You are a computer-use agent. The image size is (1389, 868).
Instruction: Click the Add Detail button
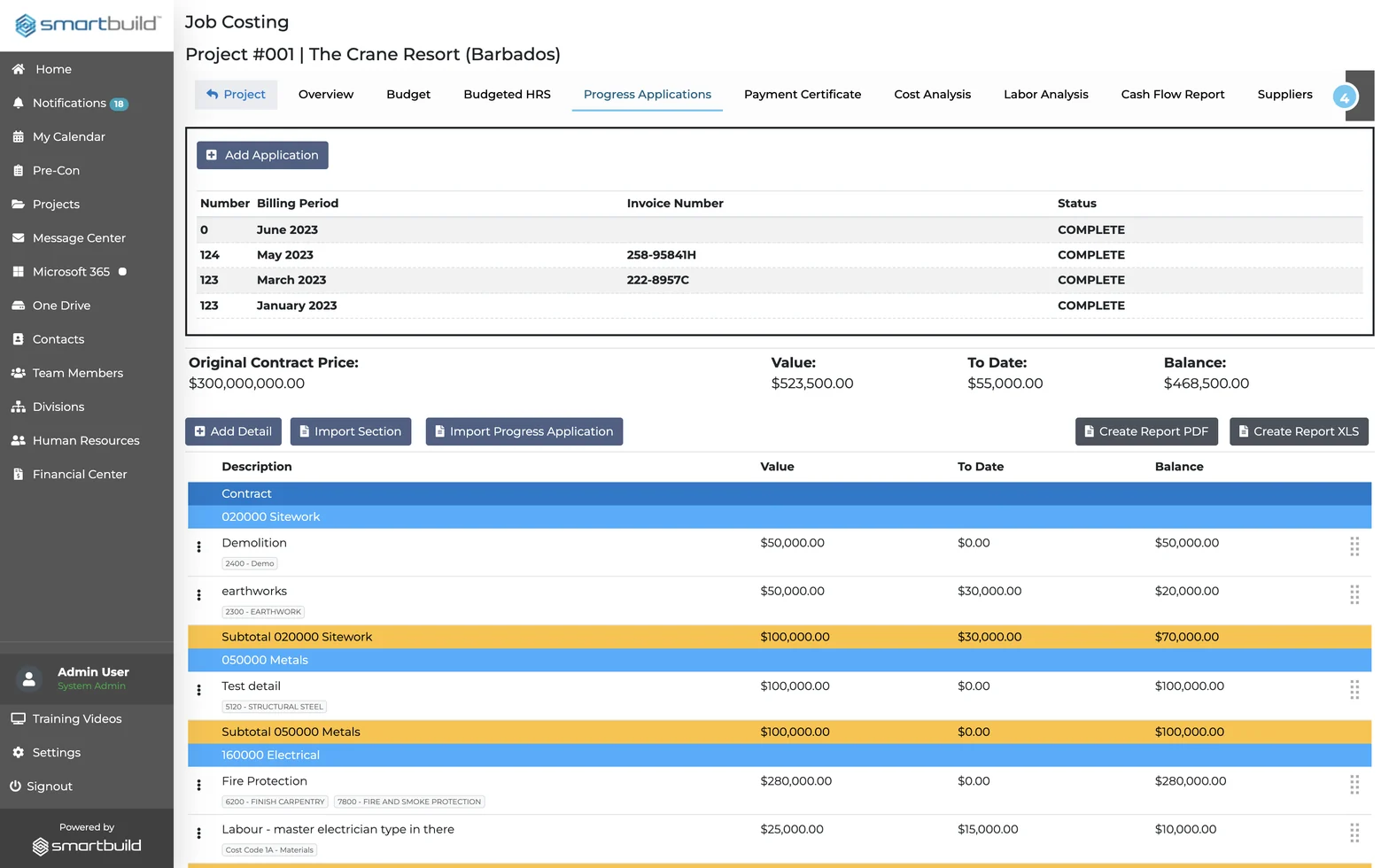click(233, 431)
